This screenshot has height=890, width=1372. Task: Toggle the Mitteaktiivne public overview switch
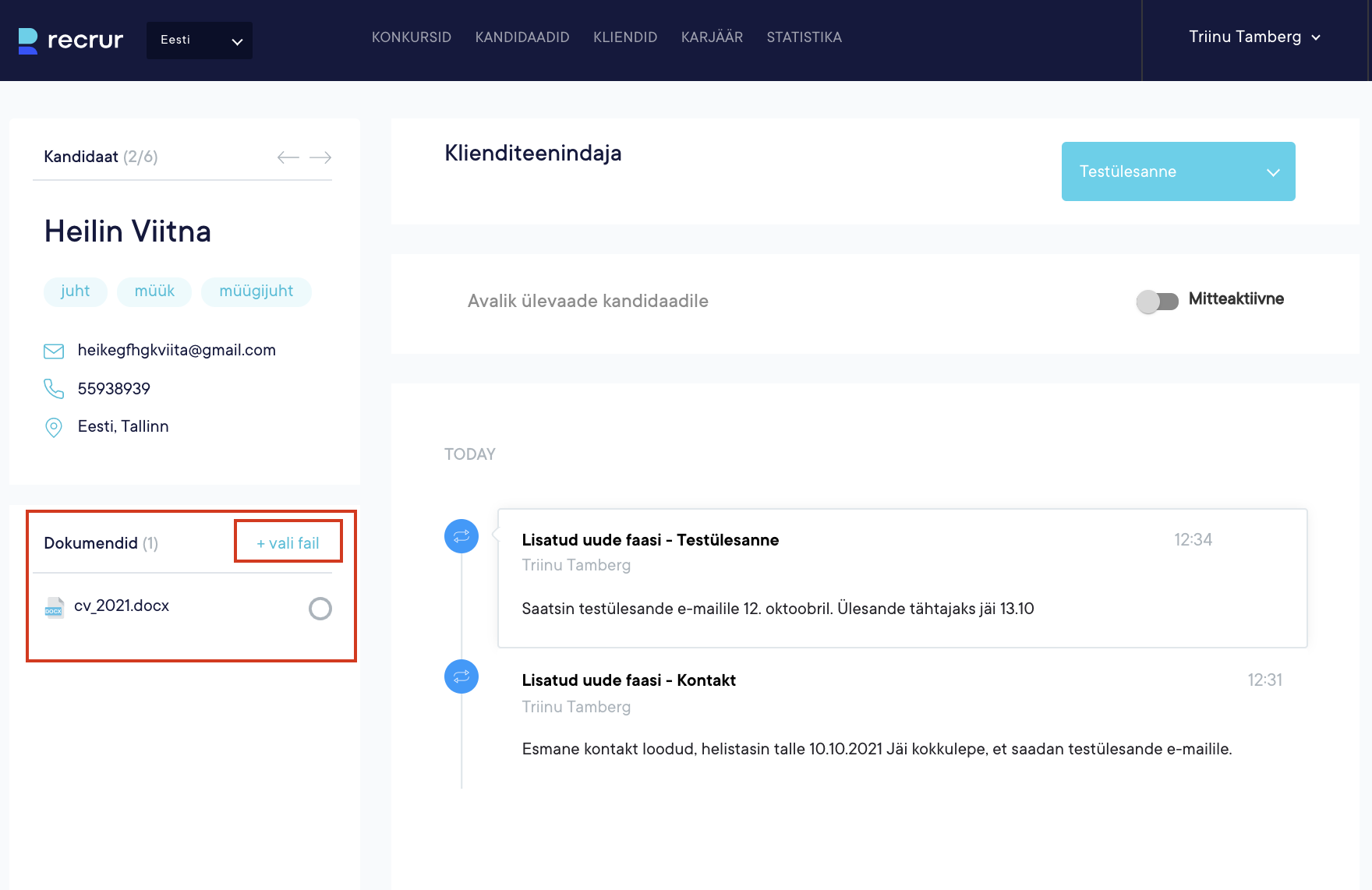(1157, 301)
